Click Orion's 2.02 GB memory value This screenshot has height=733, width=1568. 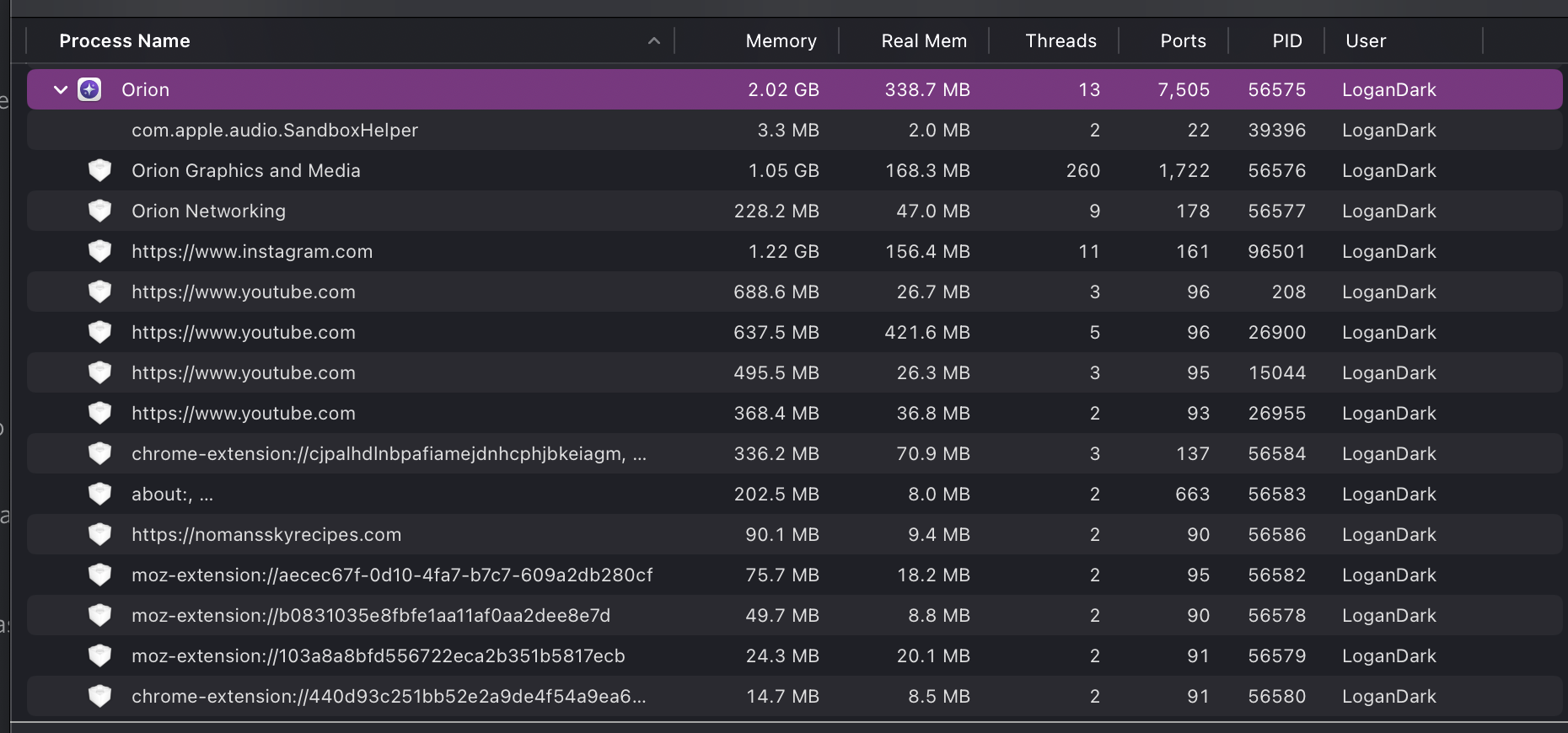click(783, 89)
